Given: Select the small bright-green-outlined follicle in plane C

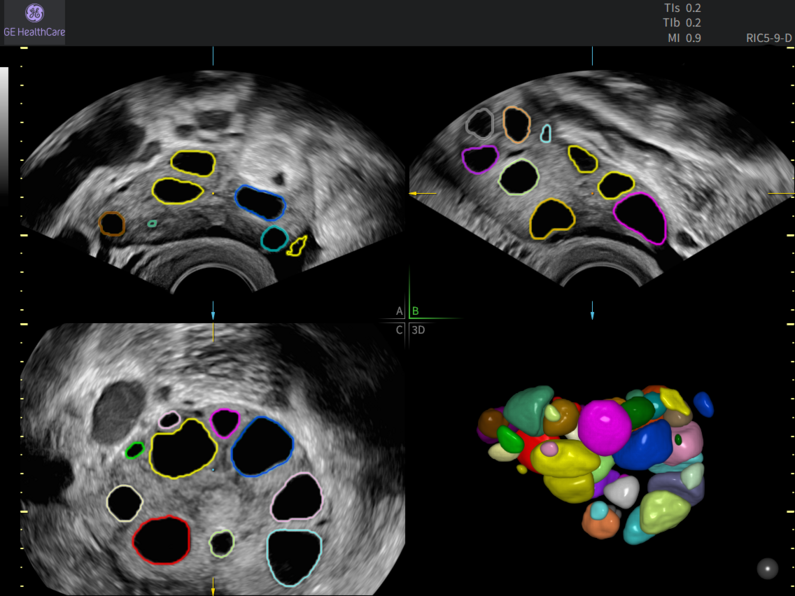Looking at the screenshot, I should click(135, 450).
